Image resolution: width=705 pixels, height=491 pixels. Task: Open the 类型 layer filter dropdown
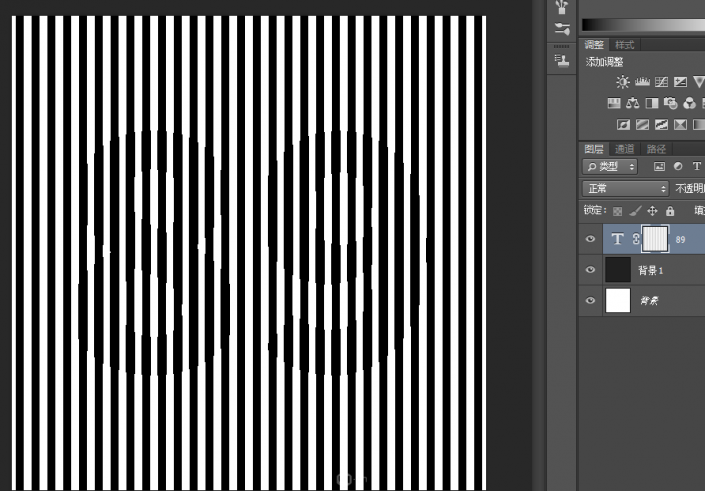click(610, 167)
